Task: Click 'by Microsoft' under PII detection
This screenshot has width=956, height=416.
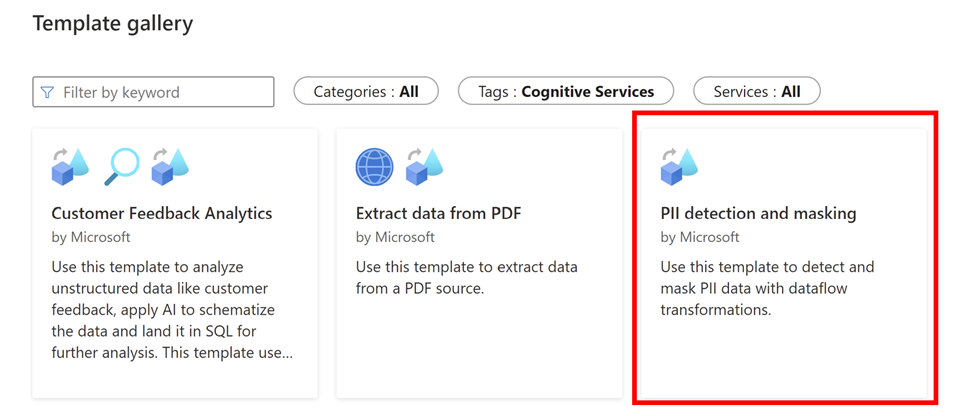Action: (700, 237)
